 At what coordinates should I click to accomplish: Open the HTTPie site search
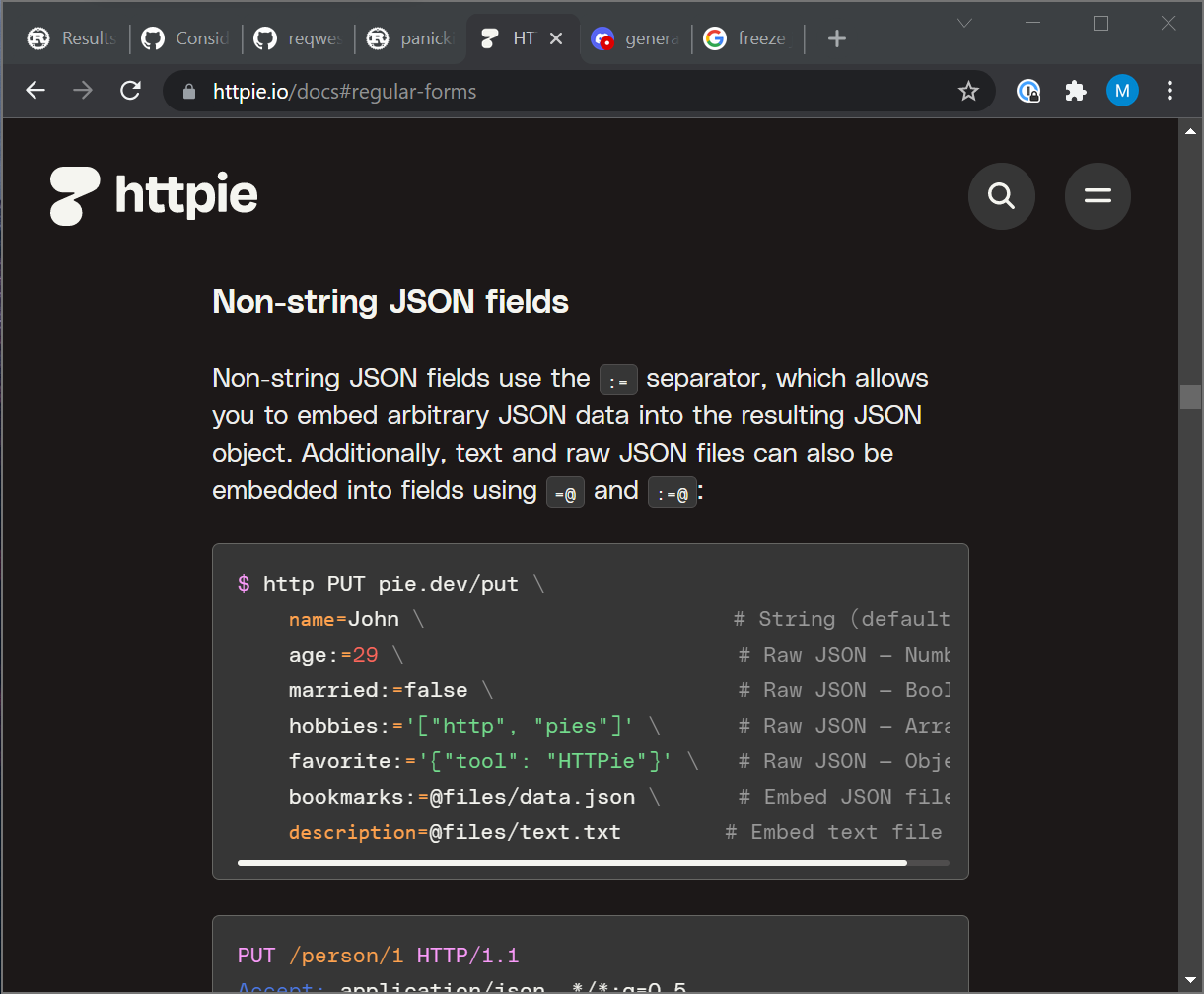(x=1001, y=196)
